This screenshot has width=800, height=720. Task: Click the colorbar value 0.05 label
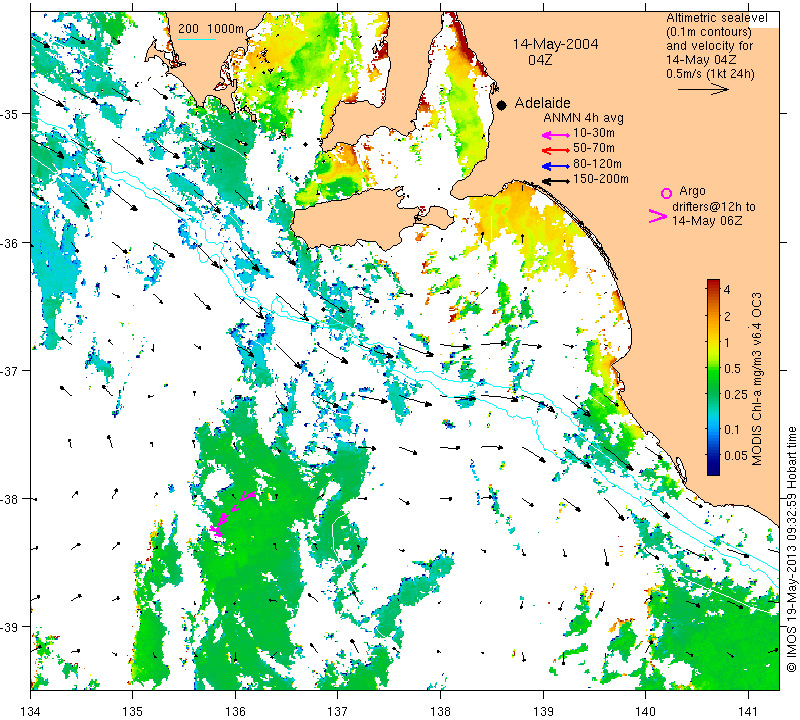[736, 456]
